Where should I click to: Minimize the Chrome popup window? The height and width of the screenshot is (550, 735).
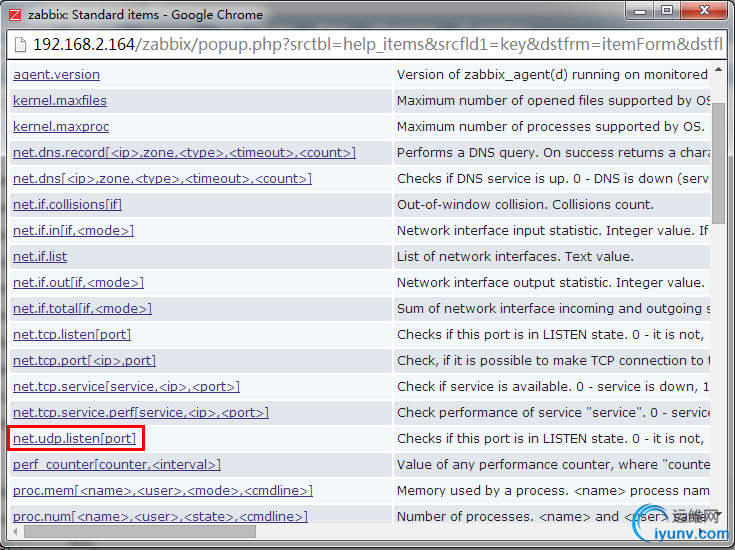tap(640, 11)
